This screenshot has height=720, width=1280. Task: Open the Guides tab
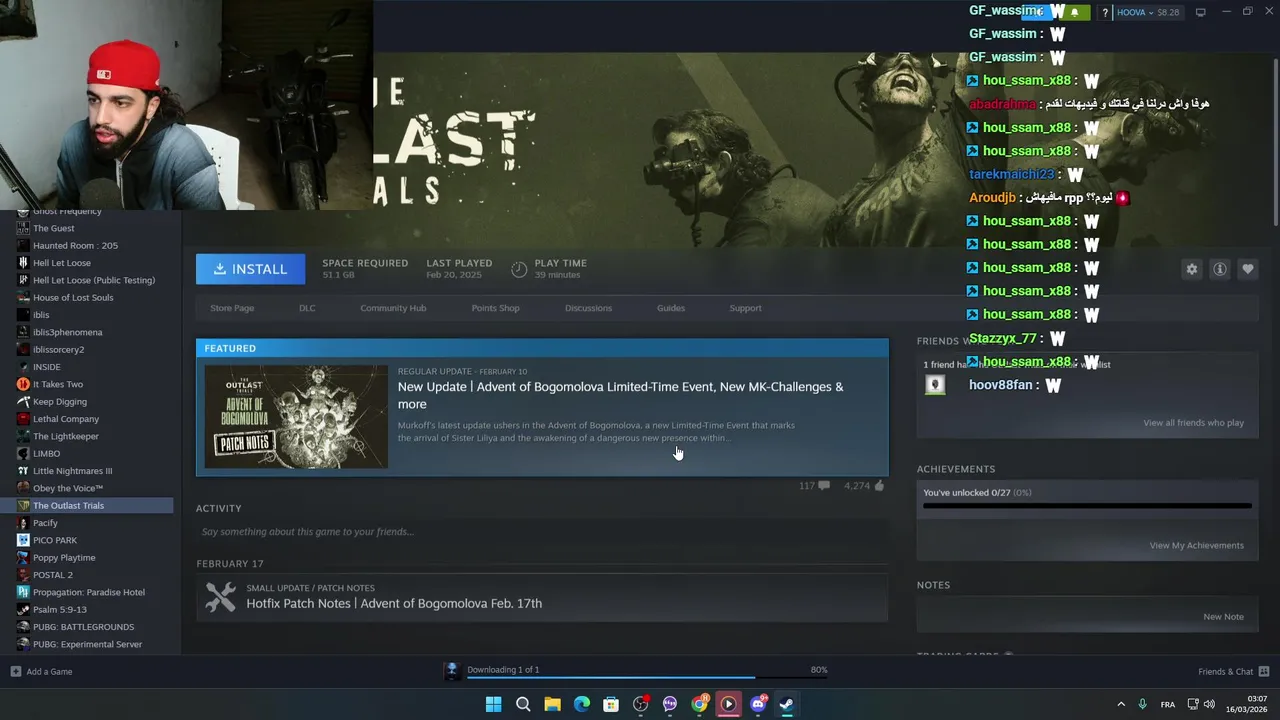pyautogui.click(x=671, y=308)
